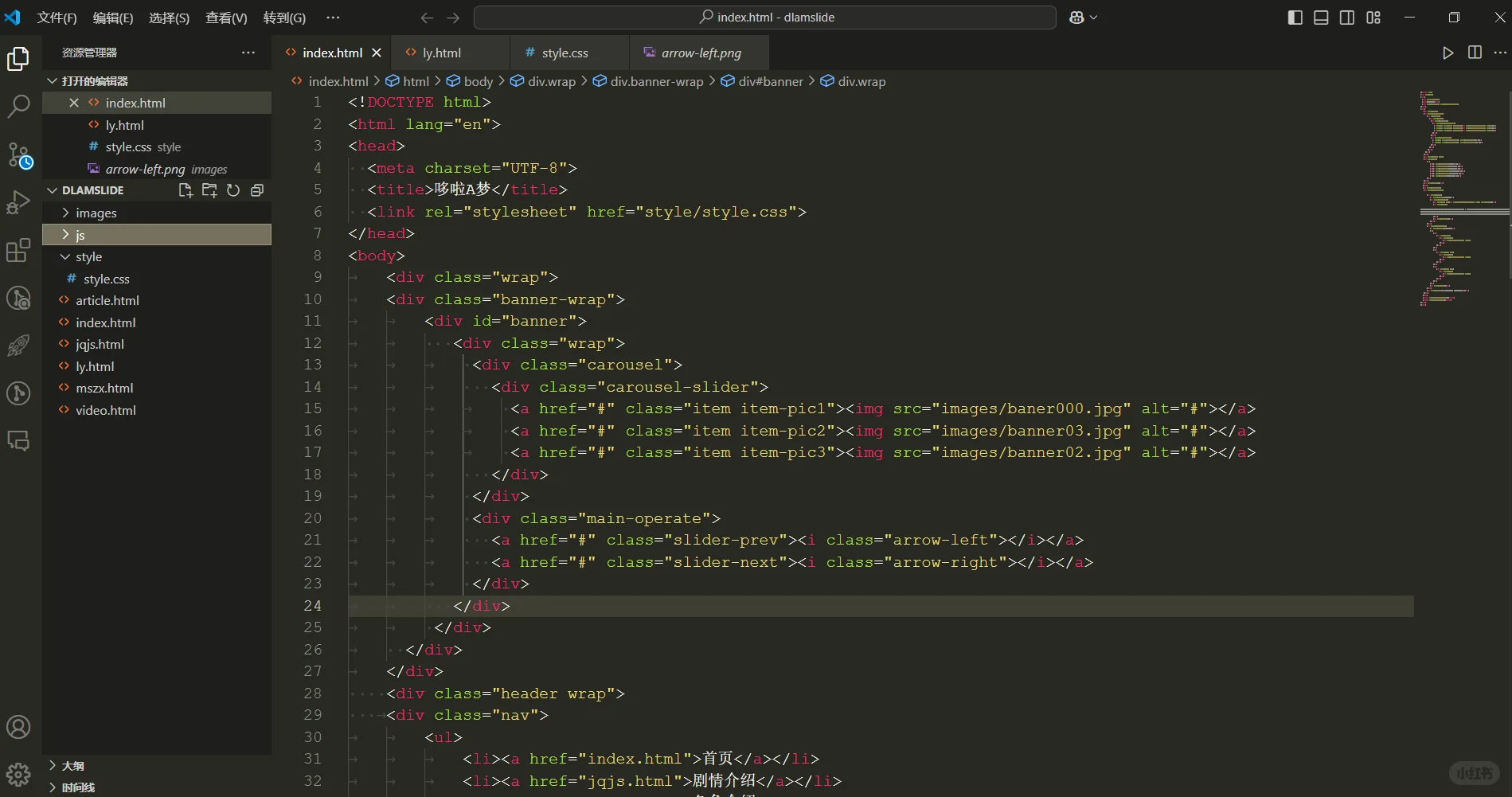This screenshot has height=797, width=1512.
Task: Open the Accounts menu in the activity bar
Action: [18, 727]
